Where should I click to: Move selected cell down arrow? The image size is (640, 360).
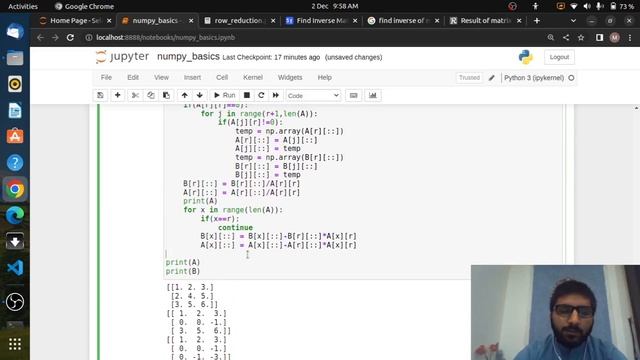200,95
